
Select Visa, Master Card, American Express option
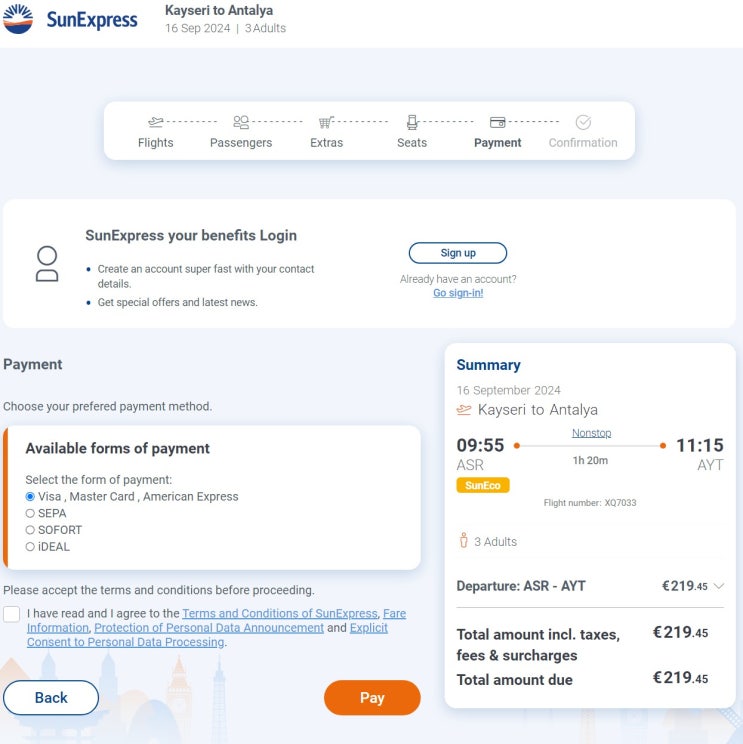tap(30, 496)
